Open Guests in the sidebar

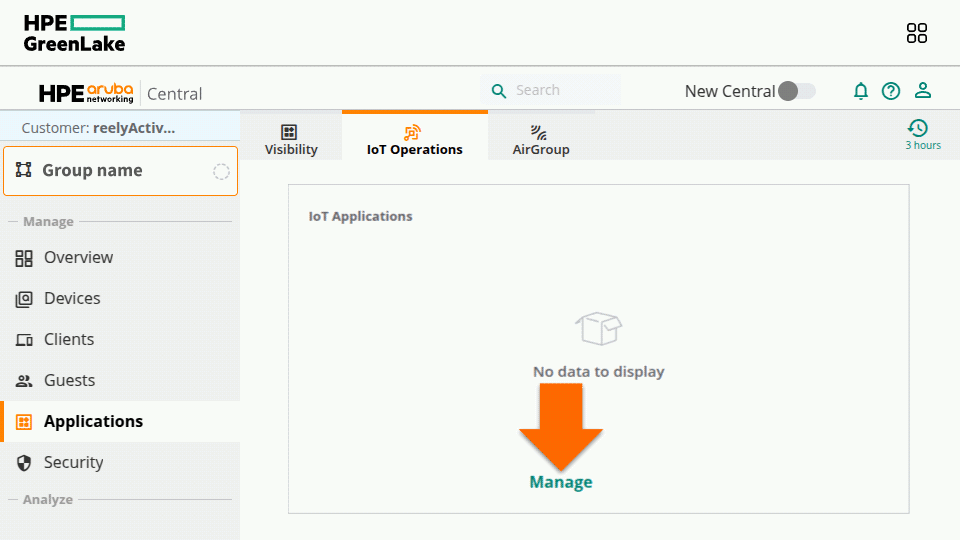coord(120,381)
